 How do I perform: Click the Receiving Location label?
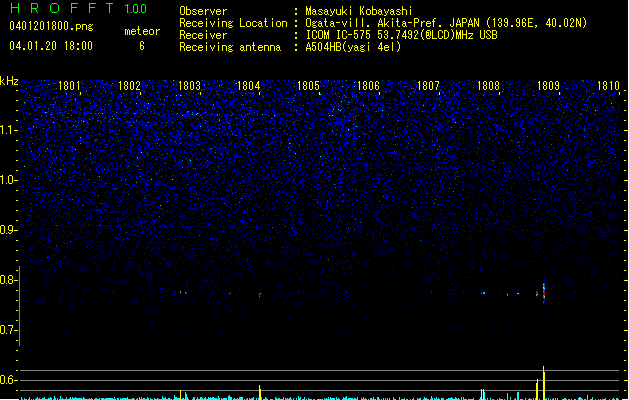pyautogui.click(x=233, y=23)
